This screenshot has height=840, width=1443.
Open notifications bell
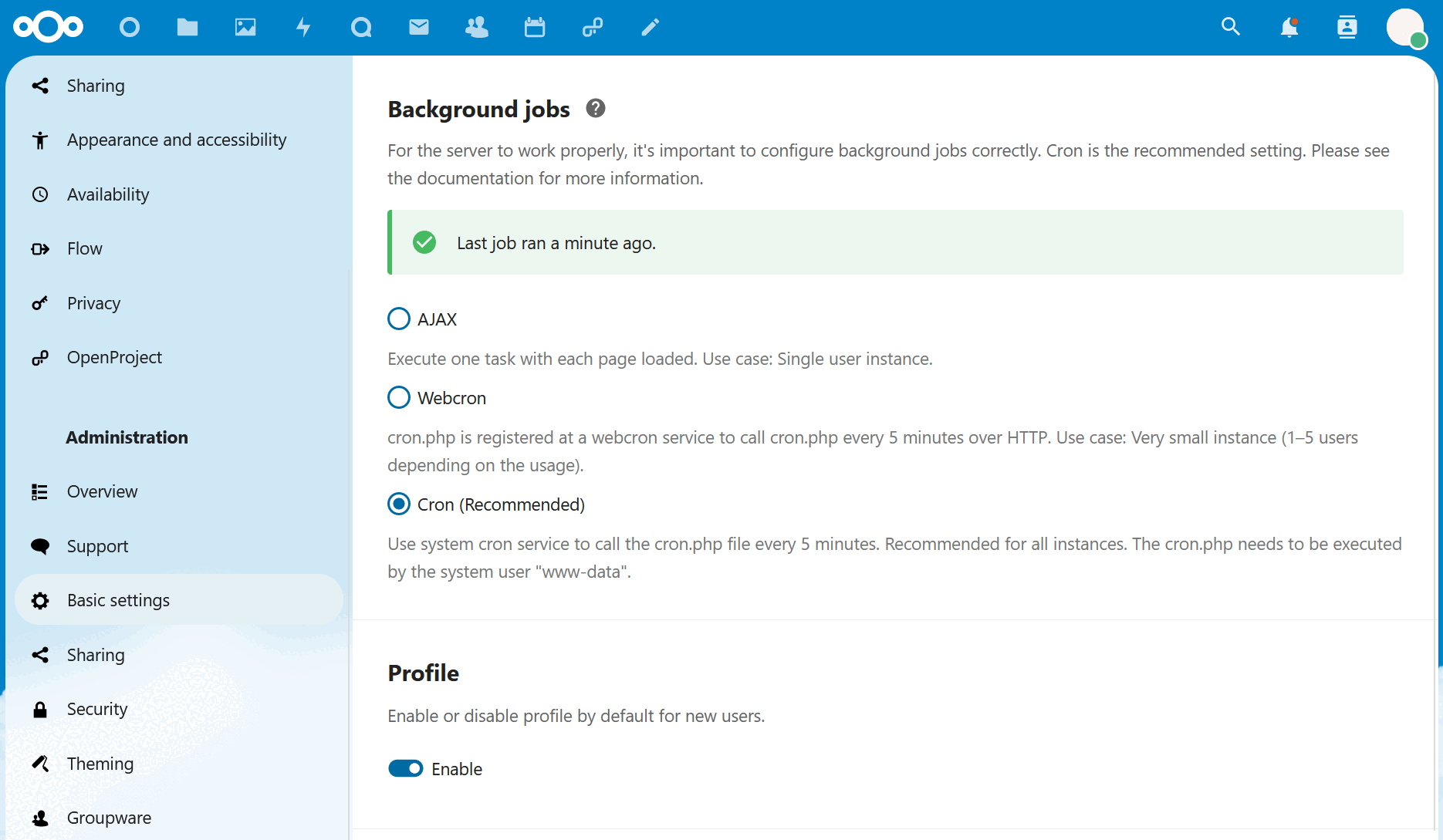(1288, 27)
